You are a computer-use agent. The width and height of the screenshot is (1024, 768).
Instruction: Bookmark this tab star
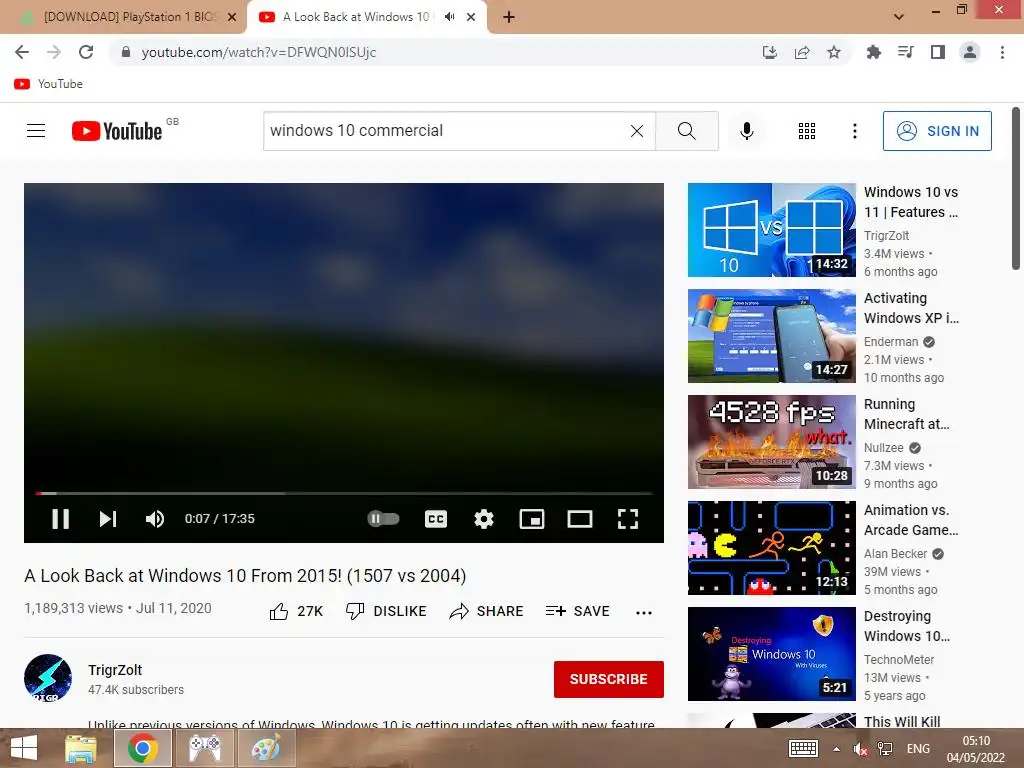(834, 52)
